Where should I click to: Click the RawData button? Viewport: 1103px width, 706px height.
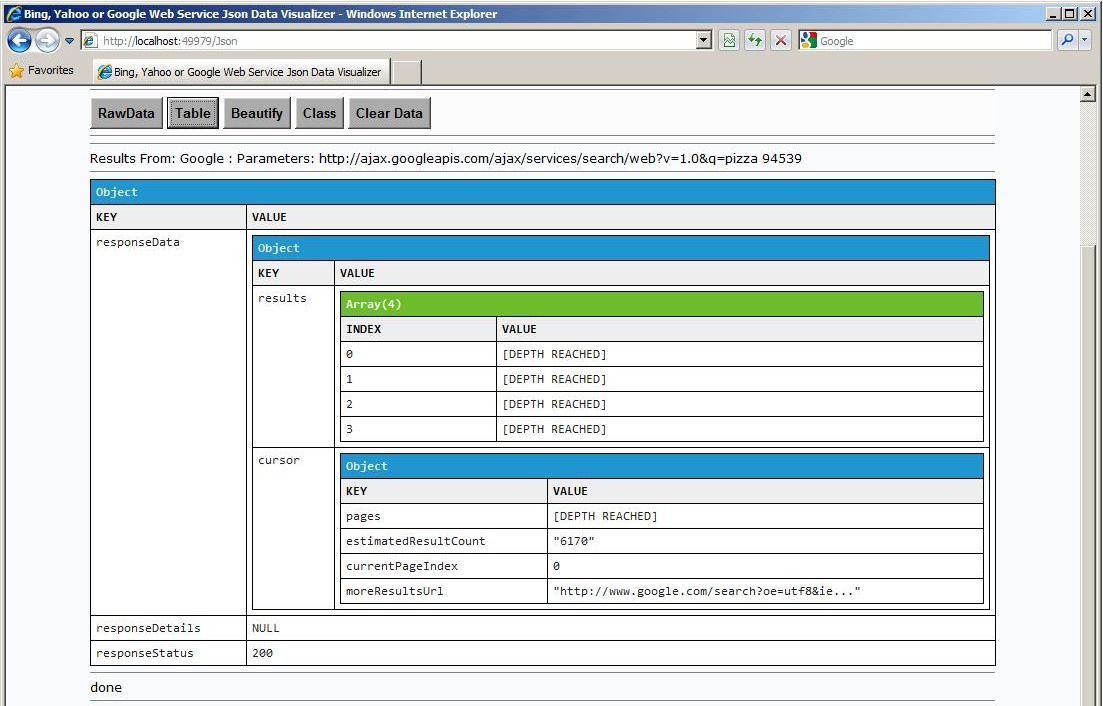(127, 113)
